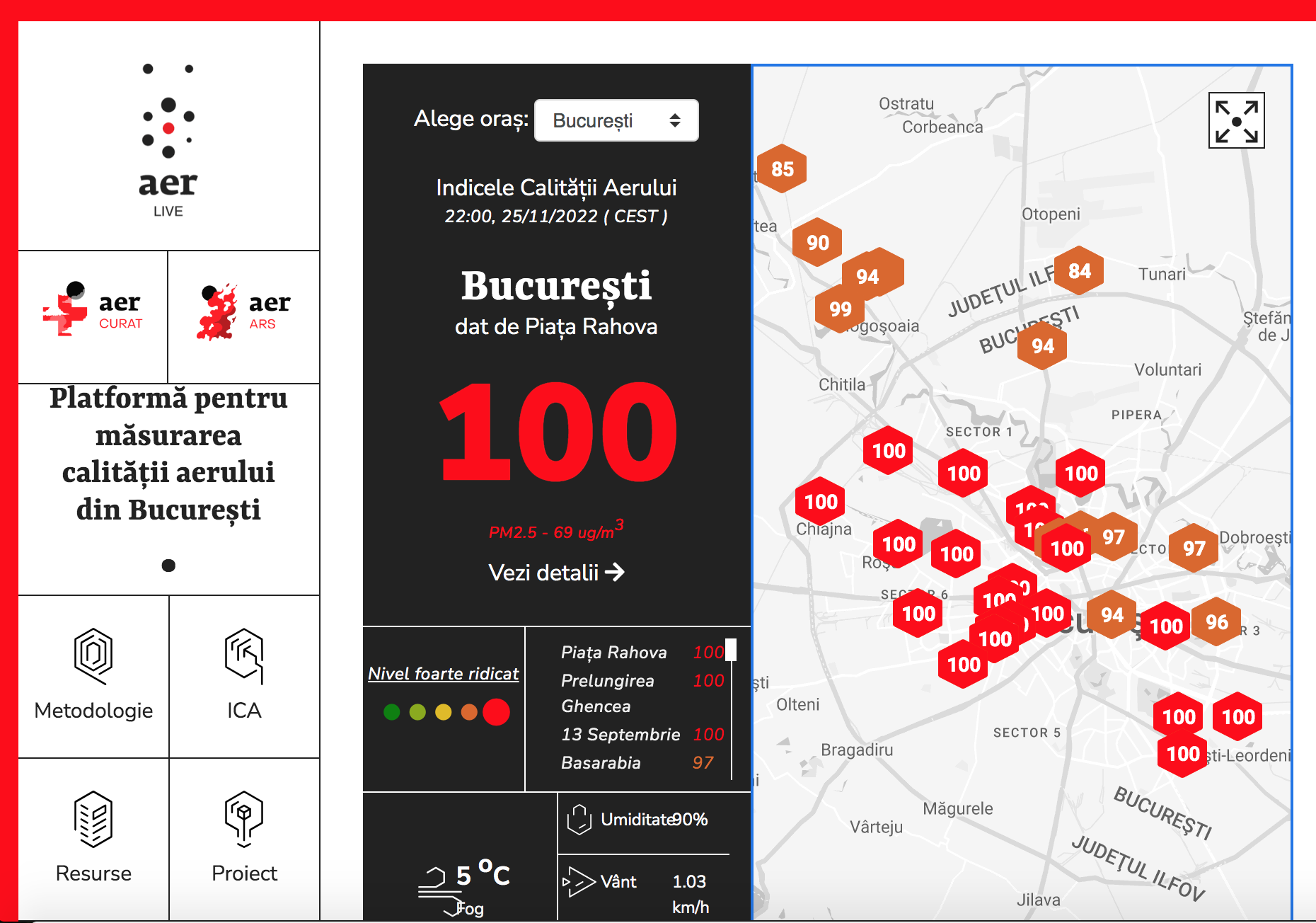The width and height of the screenshot is (1316, 923).
Task: Open the Resurse section icon
Action: click(93, 819)
